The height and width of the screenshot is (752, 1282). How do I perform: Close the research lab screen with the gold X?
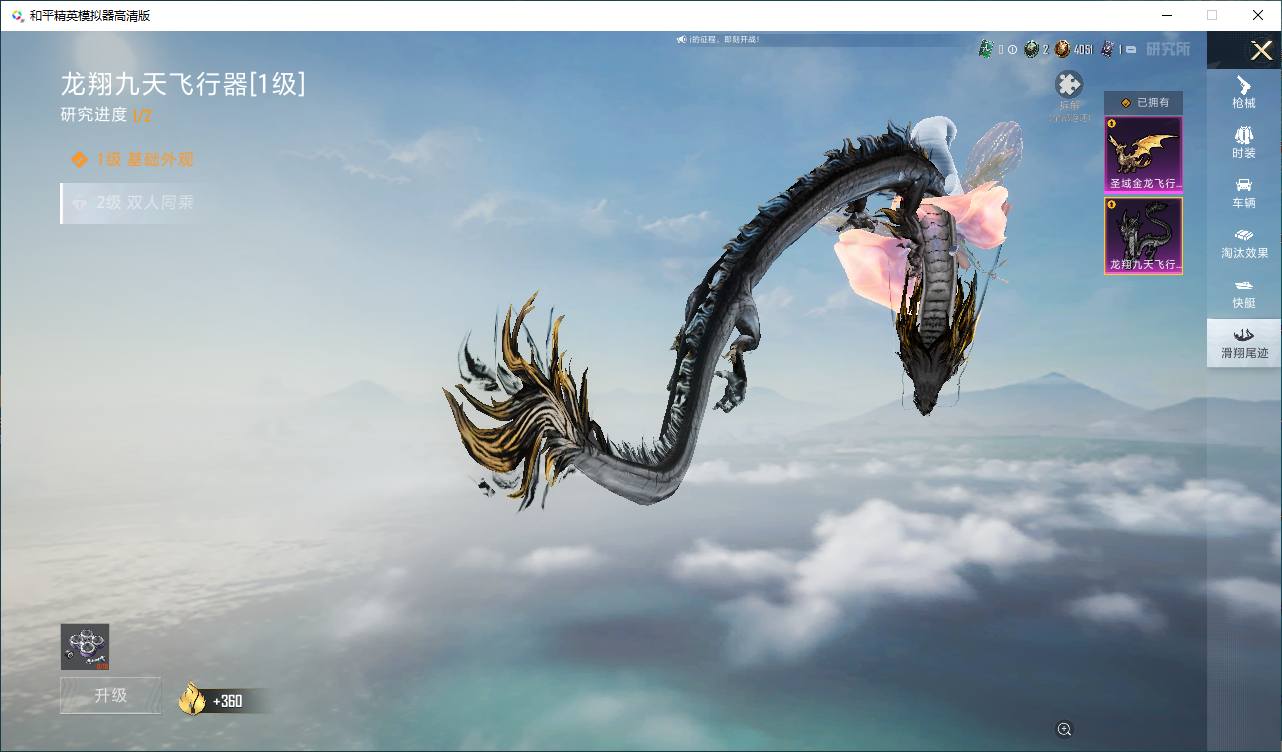point(1261,50)
